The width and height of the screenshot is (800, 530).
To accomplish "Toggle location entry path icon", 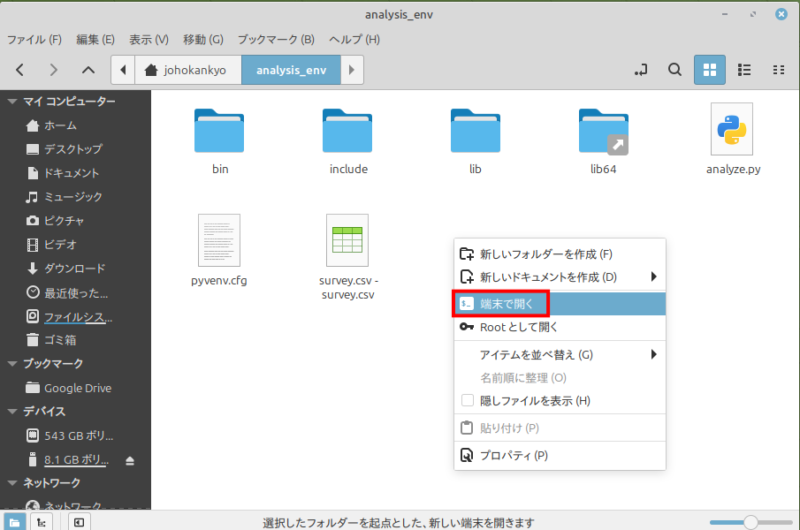I will [x=641, y=70].
